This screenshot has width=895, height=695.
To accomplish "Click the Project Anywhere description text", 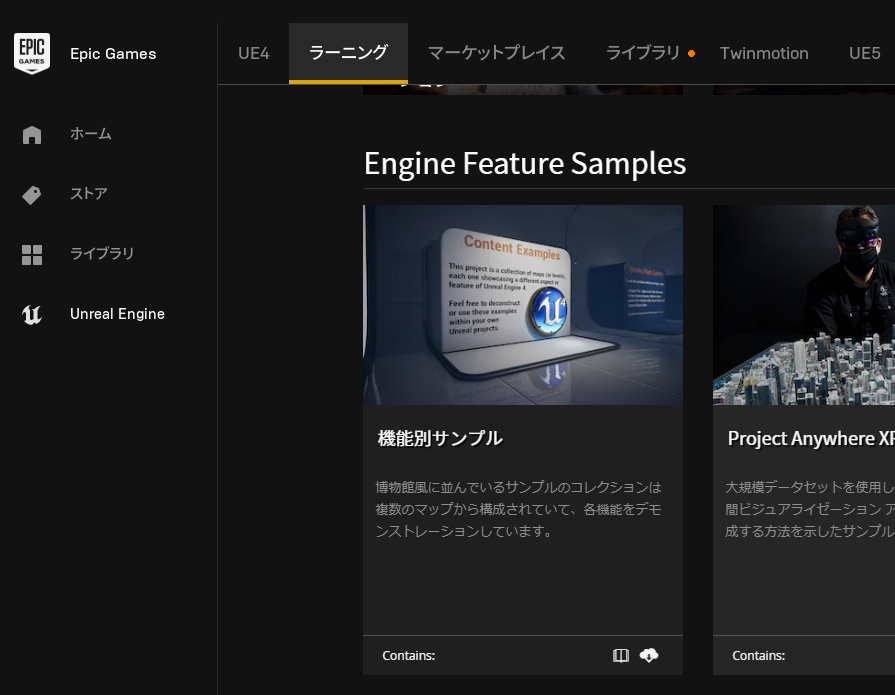I will pyautogui.click(x=809, y=509).
